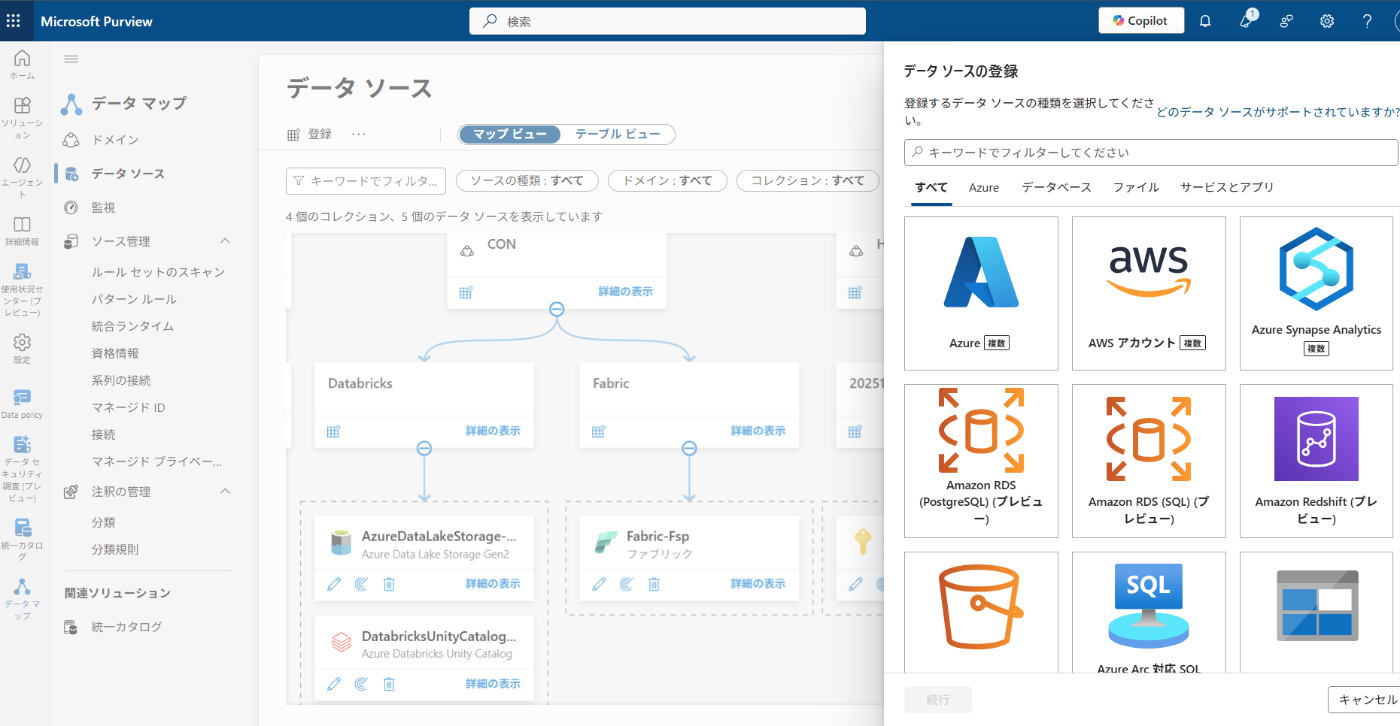The image size is (1400, 726).
Task: Start new scan on AzureDataLakeStorage source
Action: click(x=361, y=584)
